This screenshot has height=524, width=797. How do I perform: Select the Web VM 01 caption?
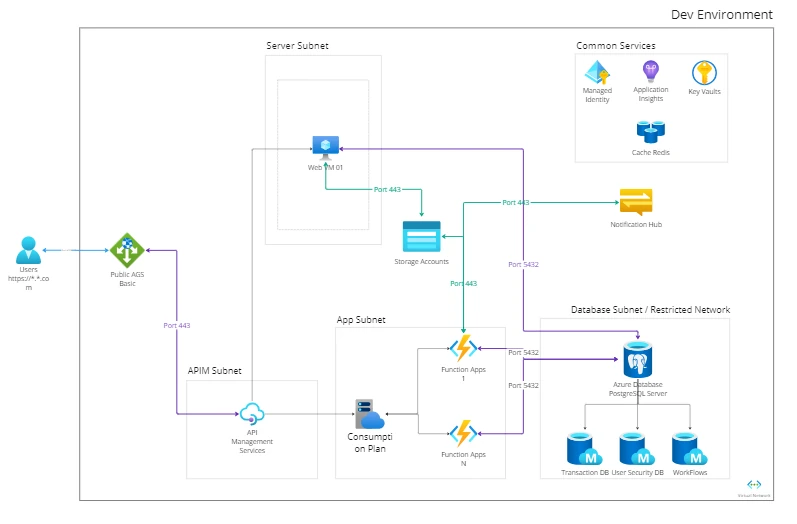click(325, 167)
